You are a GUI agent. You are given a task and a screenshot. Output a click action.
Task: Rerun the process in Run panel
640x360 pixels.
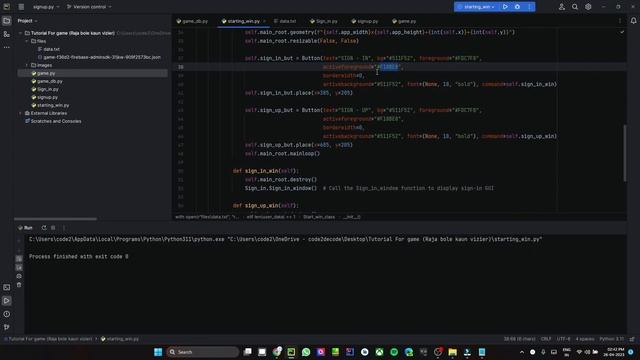44,228
